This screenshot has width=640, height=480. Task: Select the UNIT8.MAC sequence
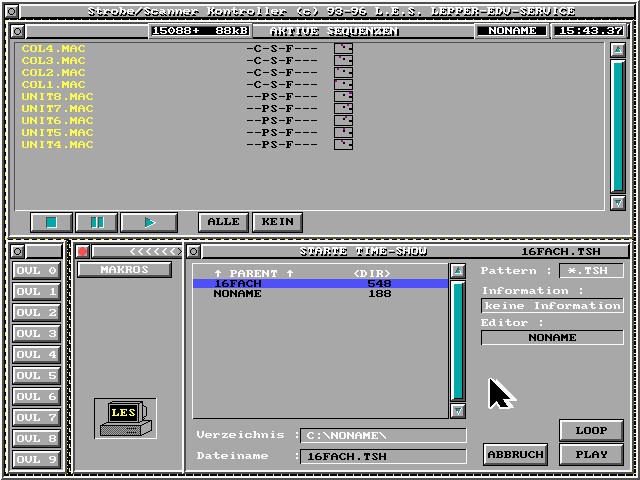point(58,97)
